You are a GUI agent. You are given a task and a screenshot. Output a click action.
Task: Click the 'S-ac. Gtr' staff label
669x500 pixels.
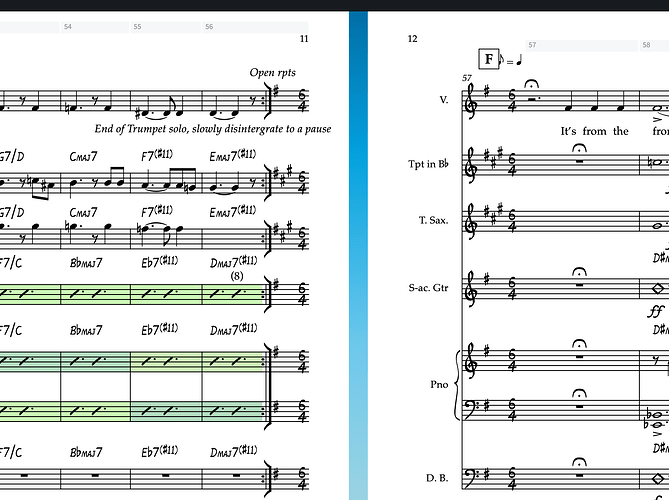point(428,288)
